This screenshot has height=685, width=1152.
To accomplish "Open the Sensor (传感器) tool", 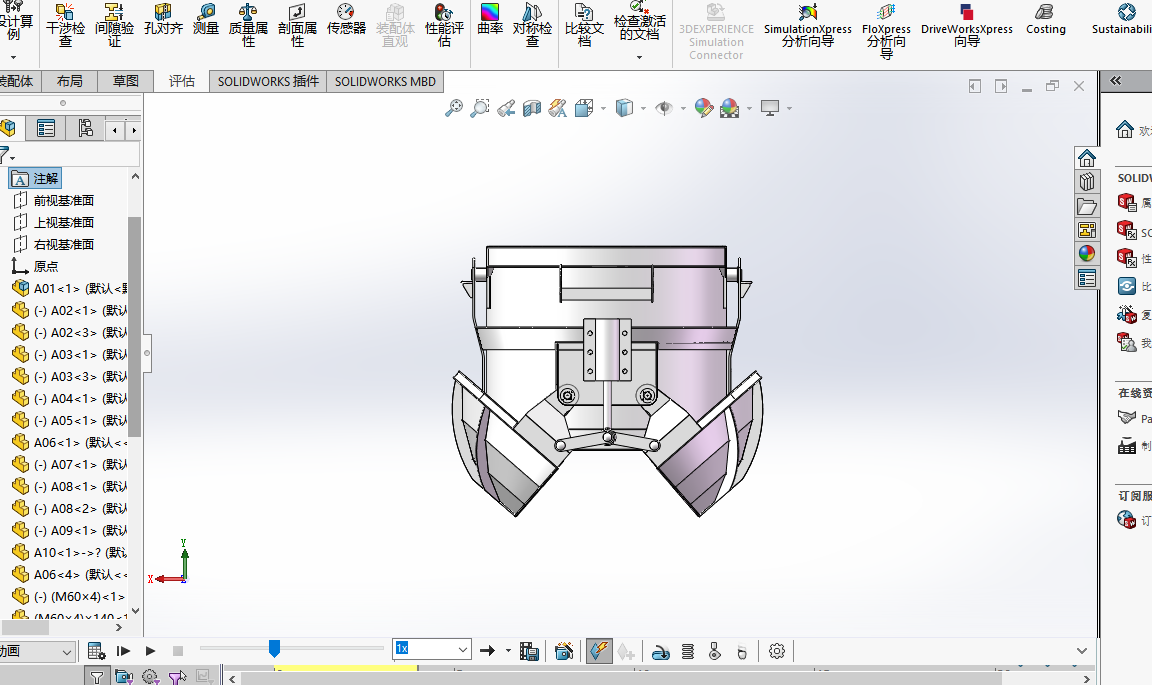I will click(346, 20).
